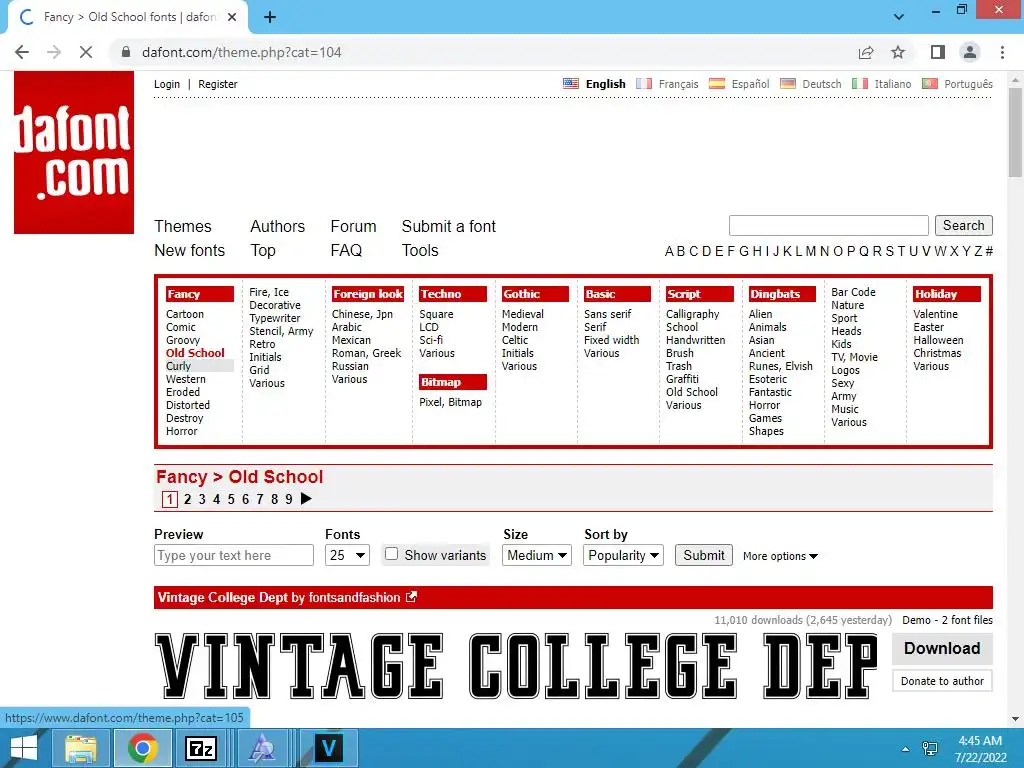Viewport: 1024px width, 768px height.
Task: Open the FAQ page
Action: click(x=346, y=250)
